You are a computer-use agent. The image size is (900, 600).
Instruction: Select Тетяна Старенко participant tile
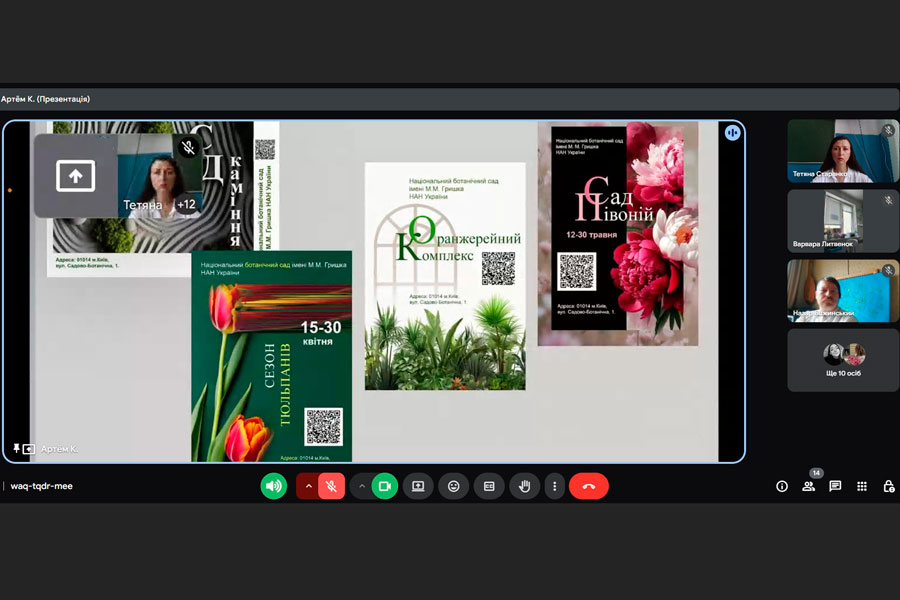[843, 151]
